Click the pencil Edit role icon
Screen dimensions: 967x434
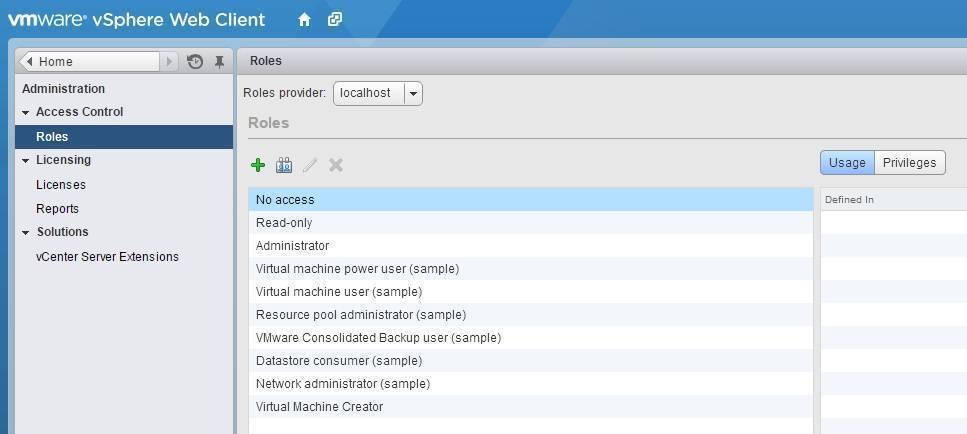tap(310, 165)
